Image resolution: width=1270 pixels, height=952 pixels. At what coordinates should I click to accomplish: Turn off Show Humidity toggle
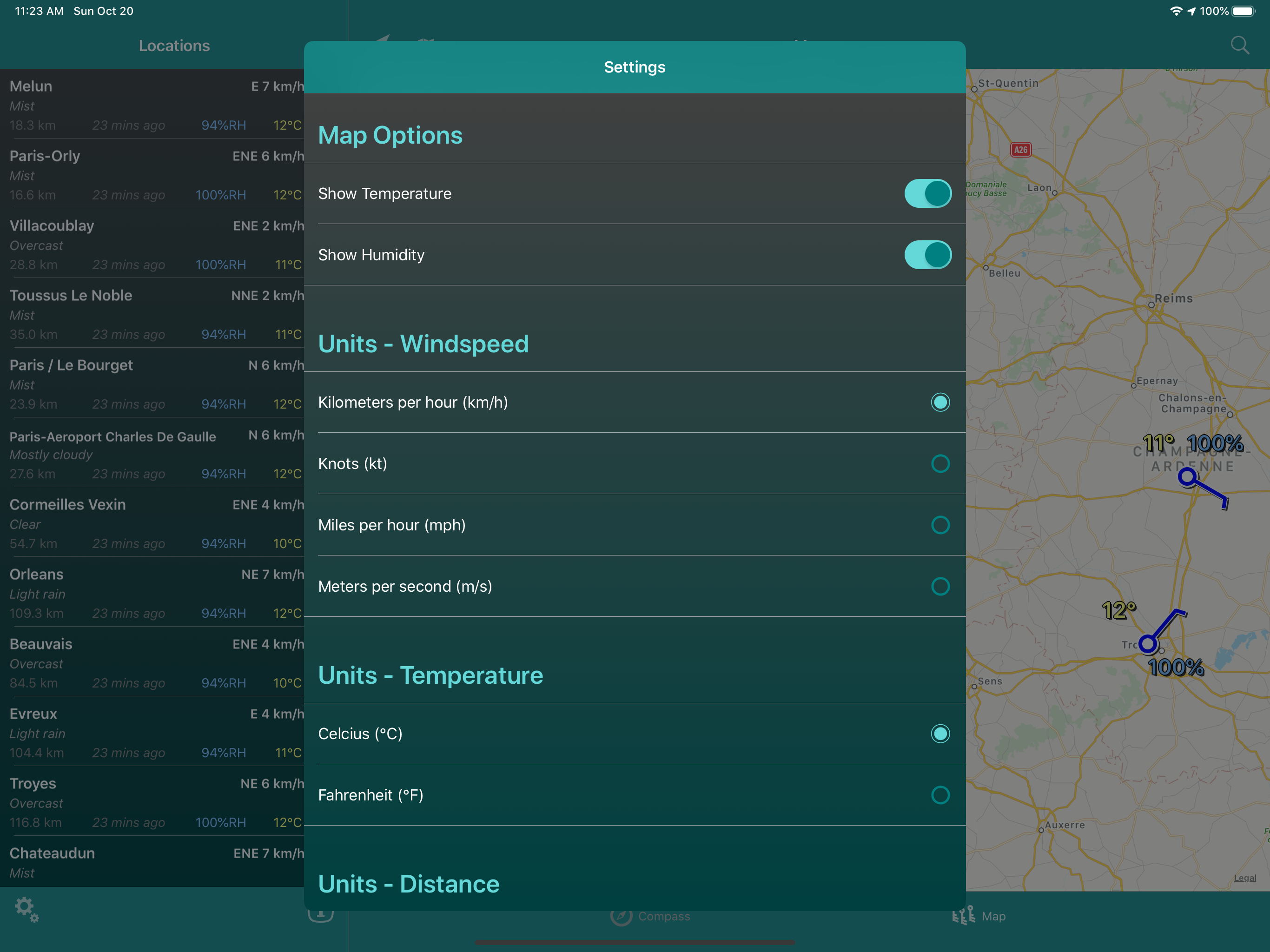pos(927,255)
